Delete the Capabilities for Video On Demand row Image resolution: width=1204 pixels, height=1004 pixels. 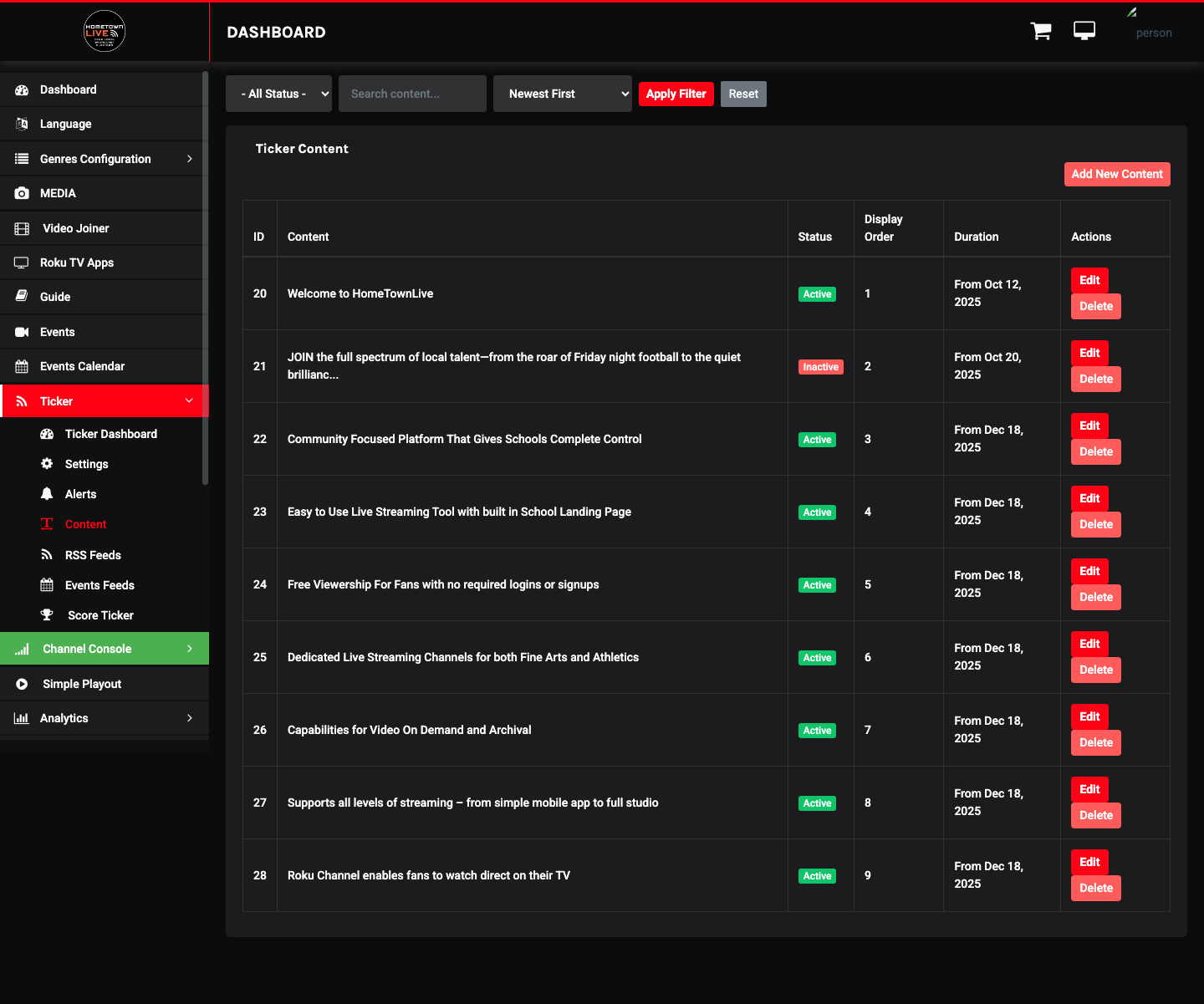click(1096, 742)
